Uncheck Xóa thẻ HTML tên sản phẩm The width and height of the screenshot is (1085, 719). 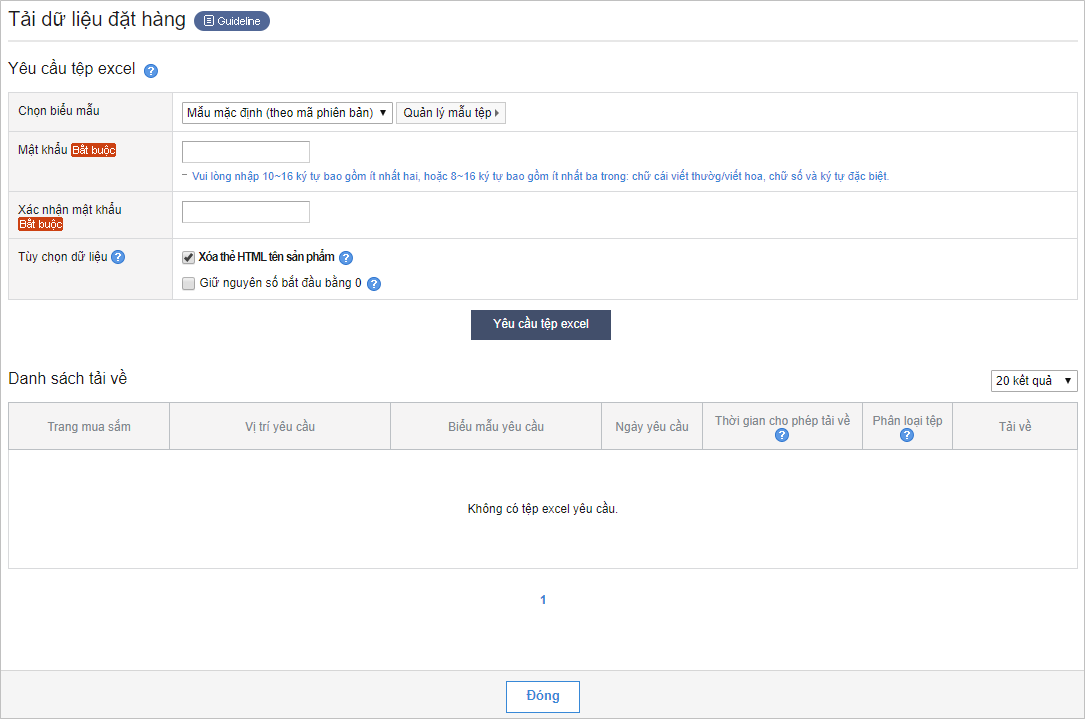point(189,258)
